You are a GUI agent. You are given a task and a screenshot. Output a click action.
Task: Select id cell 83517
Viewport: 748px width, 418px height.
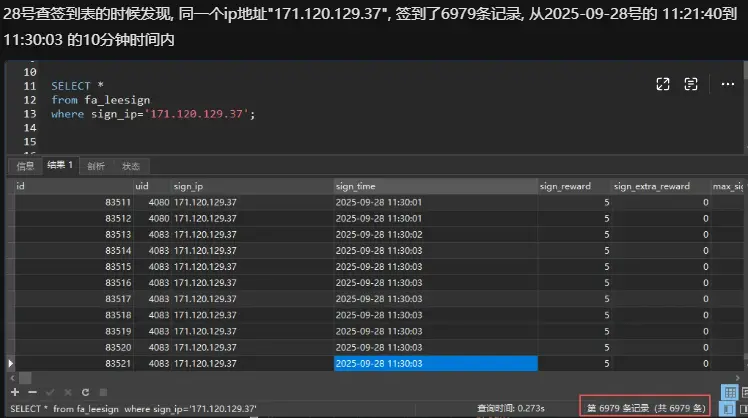click(73, 299)
